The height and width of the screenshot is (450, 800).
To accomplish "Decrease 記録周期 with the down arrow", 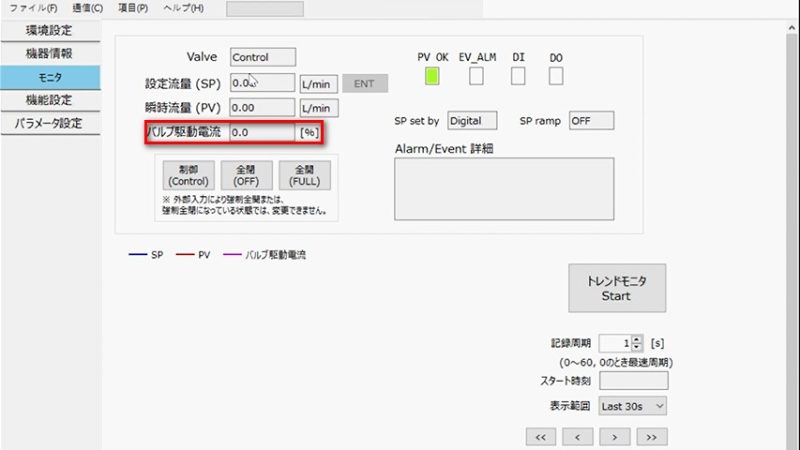I will (x=638, y=346).
